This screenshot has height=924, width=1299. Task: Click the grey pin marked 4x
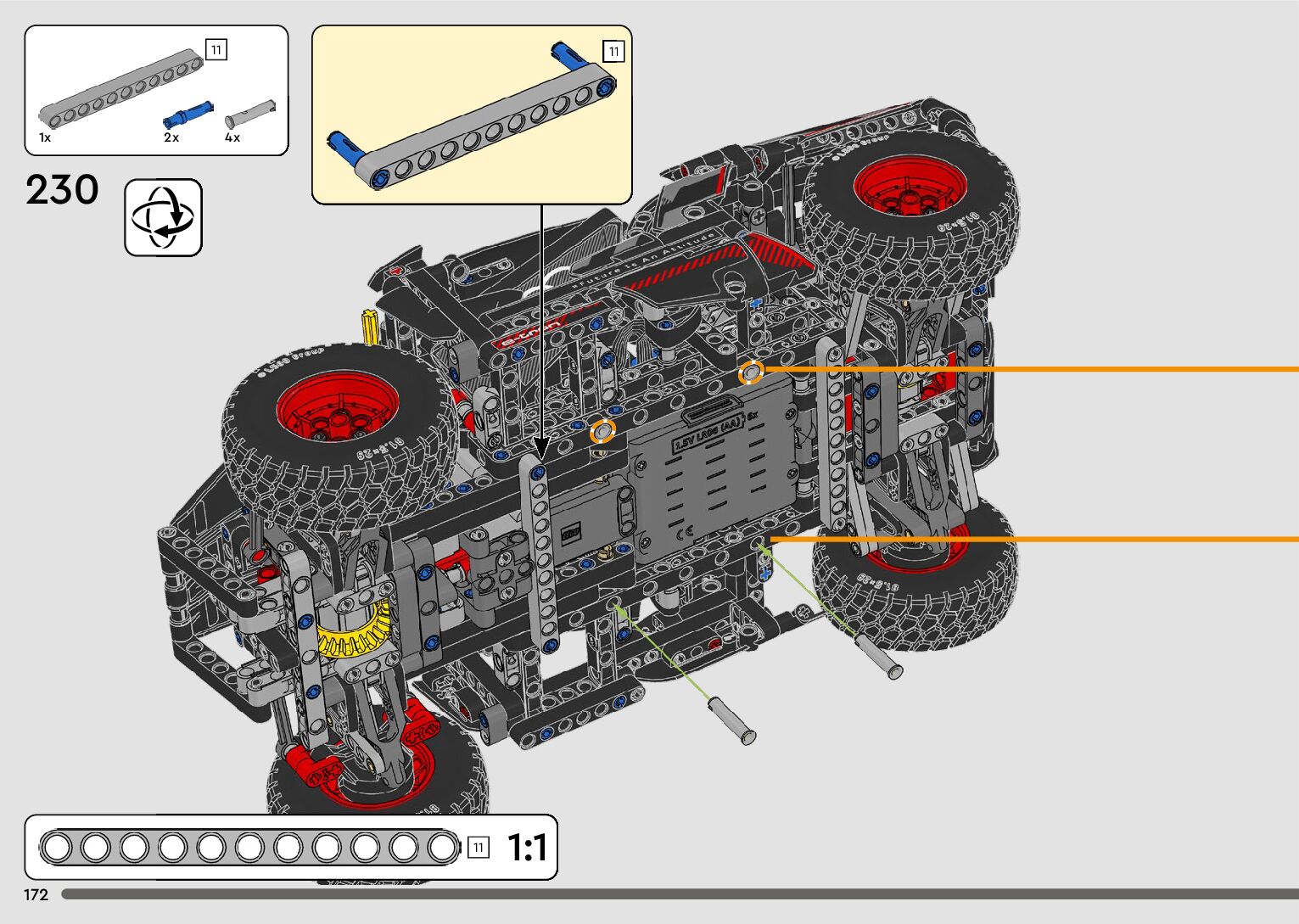click(250, 112)
